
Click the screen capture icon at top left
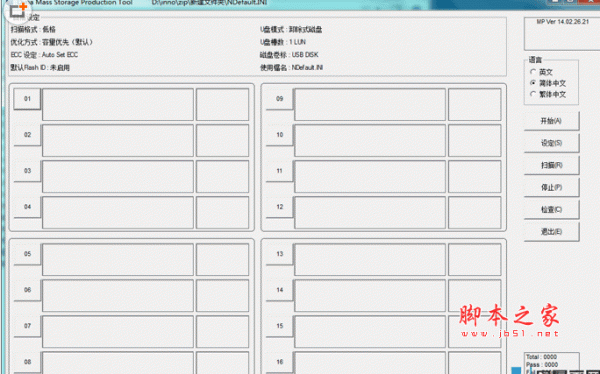tap(17, 11)
